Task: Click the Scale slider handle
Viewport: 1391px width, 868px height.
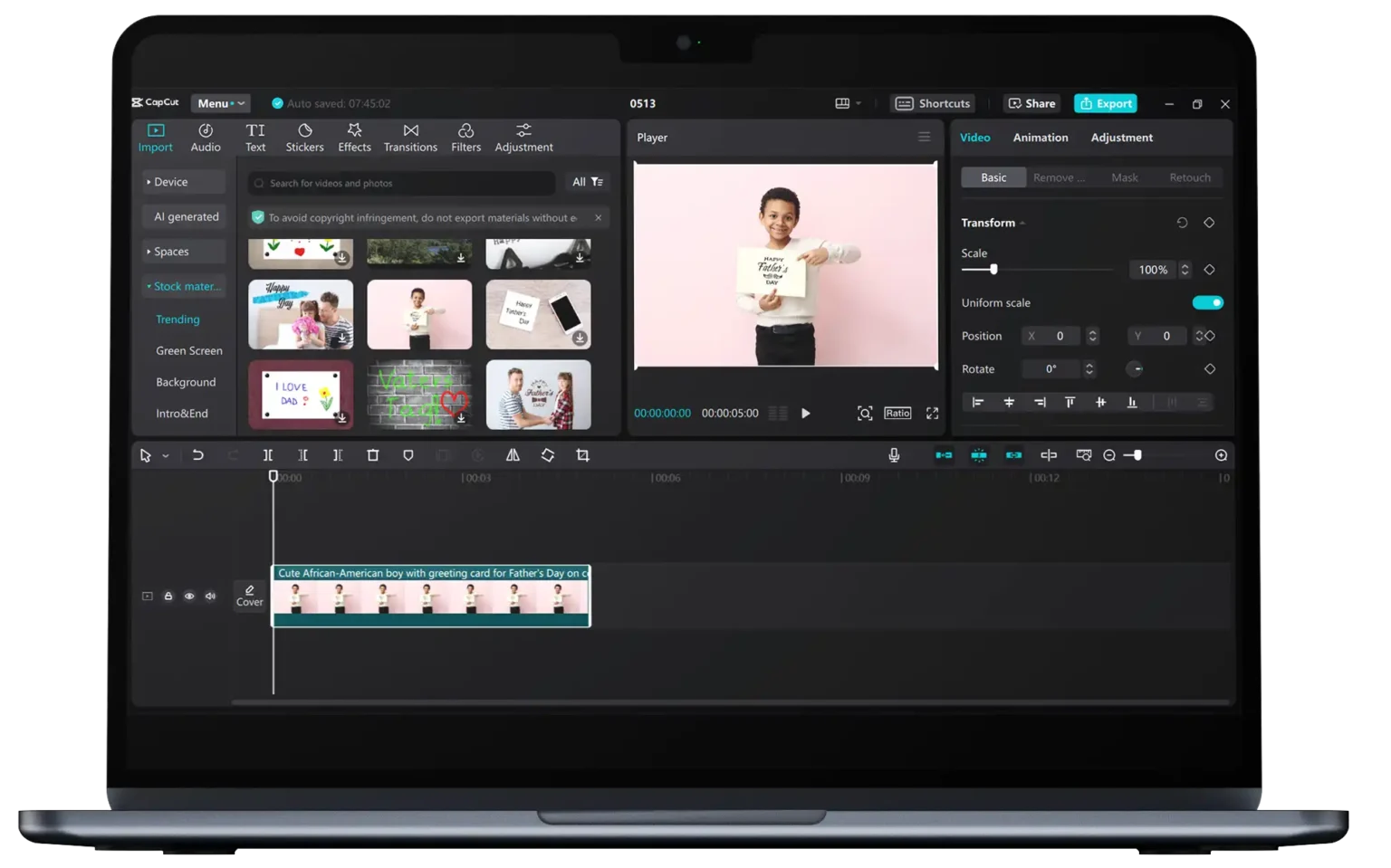Action: click(993, 270)
